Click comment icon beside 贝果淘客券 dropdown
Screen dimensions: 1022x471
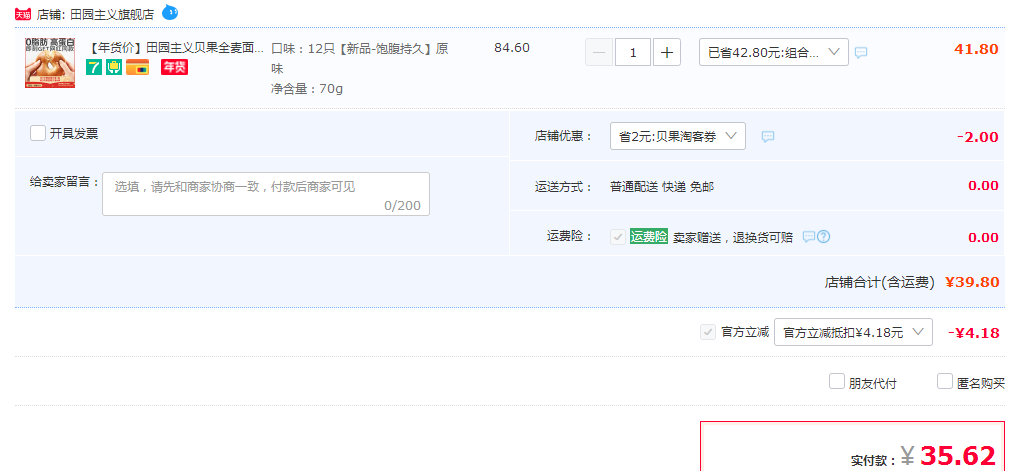point(768,136)
